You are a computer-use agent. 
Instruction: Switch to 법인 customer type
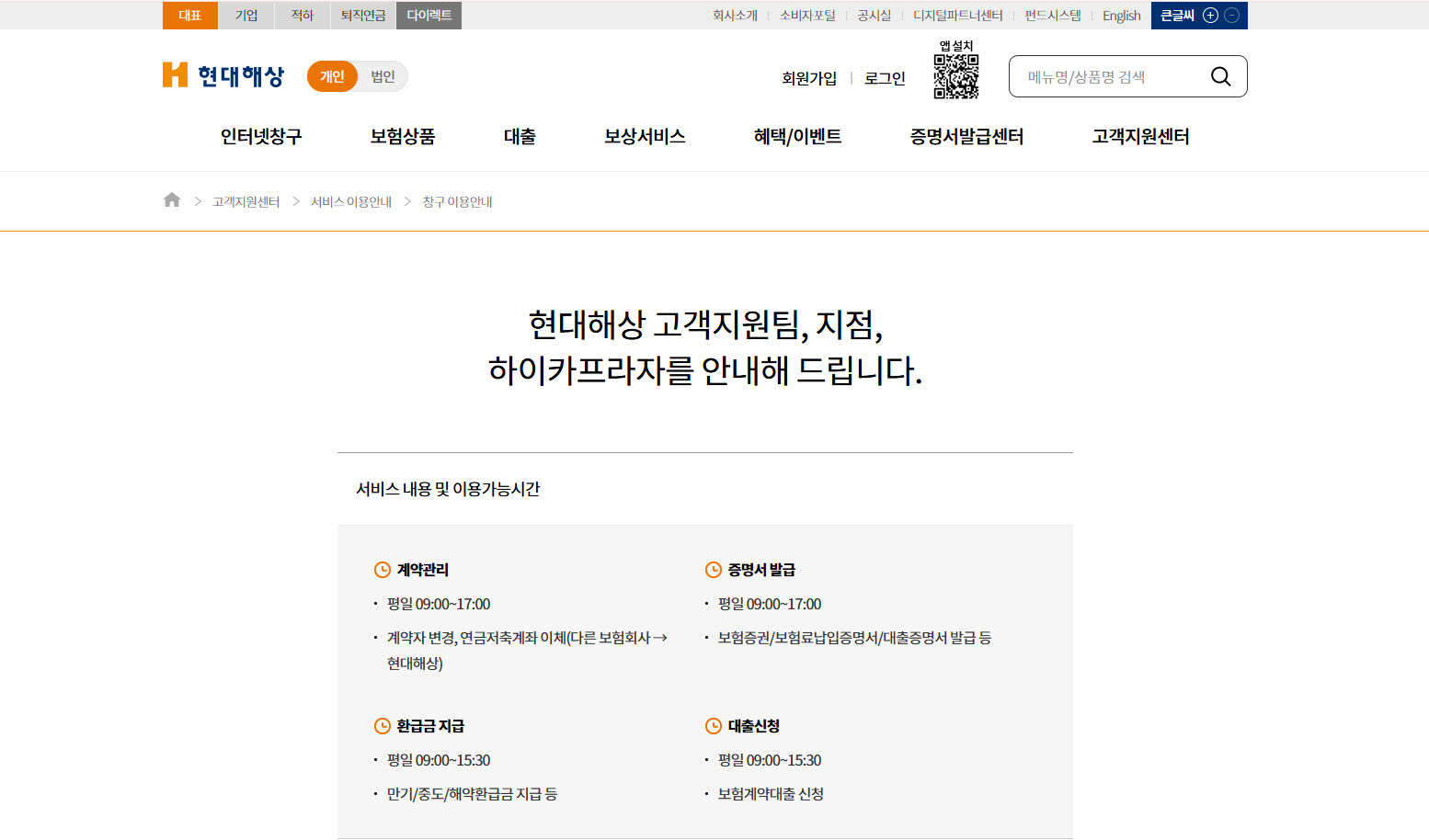tap(383, 76)
